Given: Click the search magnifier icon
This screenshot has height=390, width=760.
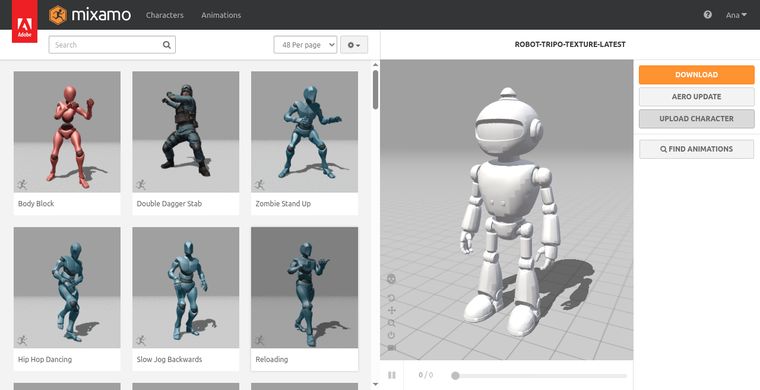Looking at the screenshot, I should coord(167,45).
